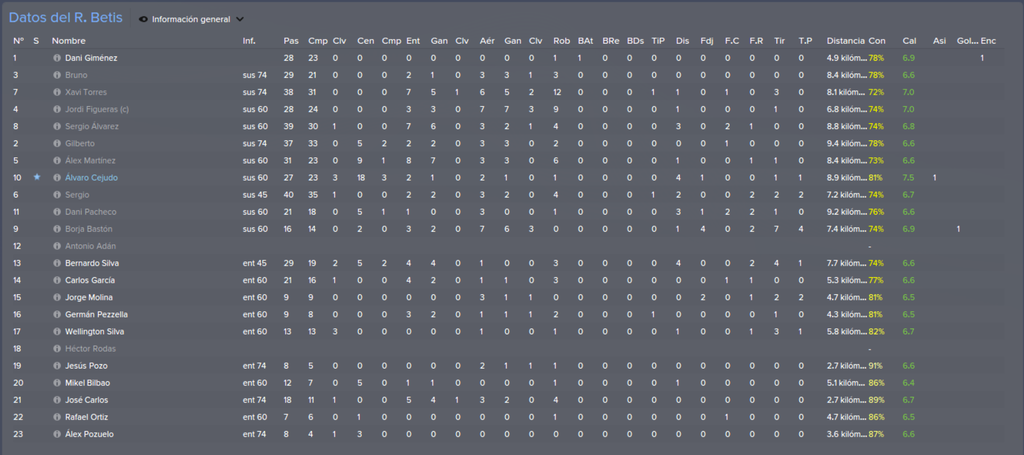Open Álvaro Cejudo player profile link

(91, 178)
